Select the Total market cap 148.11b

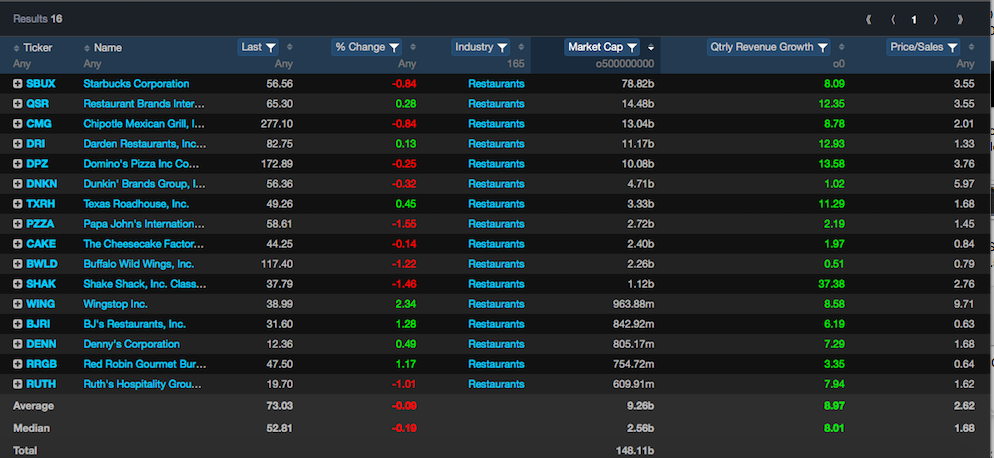coord(635,450)
